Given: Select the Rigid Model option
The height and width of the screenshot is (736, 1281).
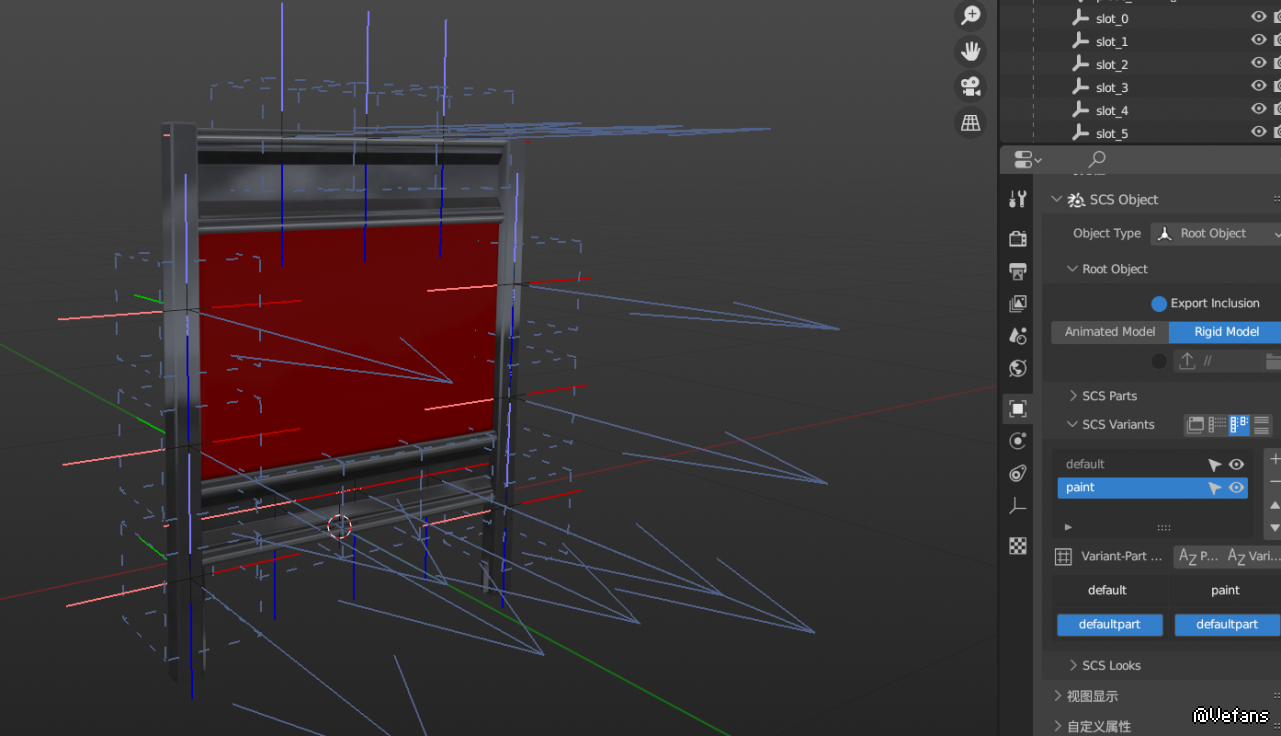Looking at the screenshot, I should [1226, 332].
